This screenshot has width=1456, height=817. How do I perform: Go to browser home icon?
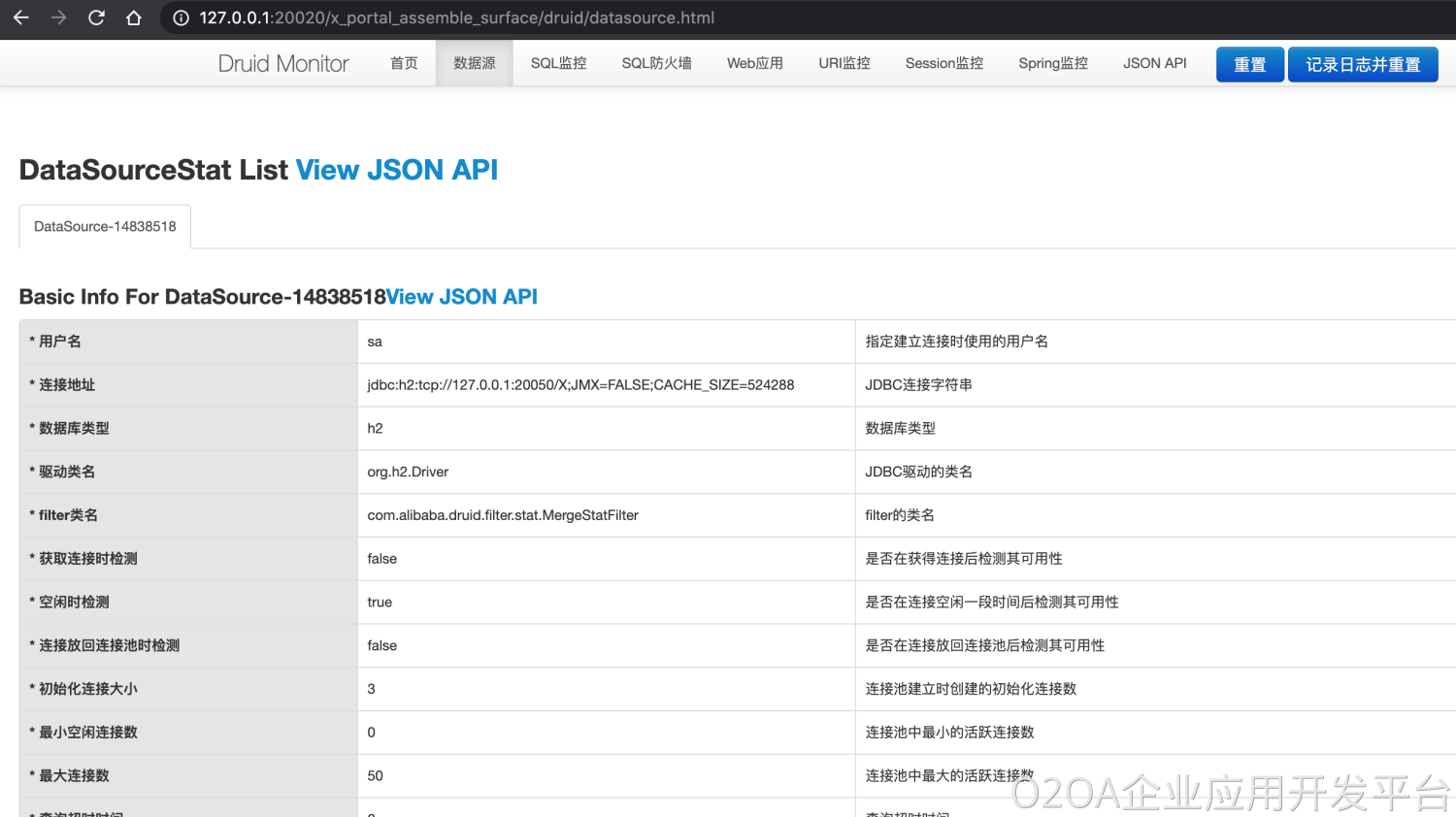134,17
